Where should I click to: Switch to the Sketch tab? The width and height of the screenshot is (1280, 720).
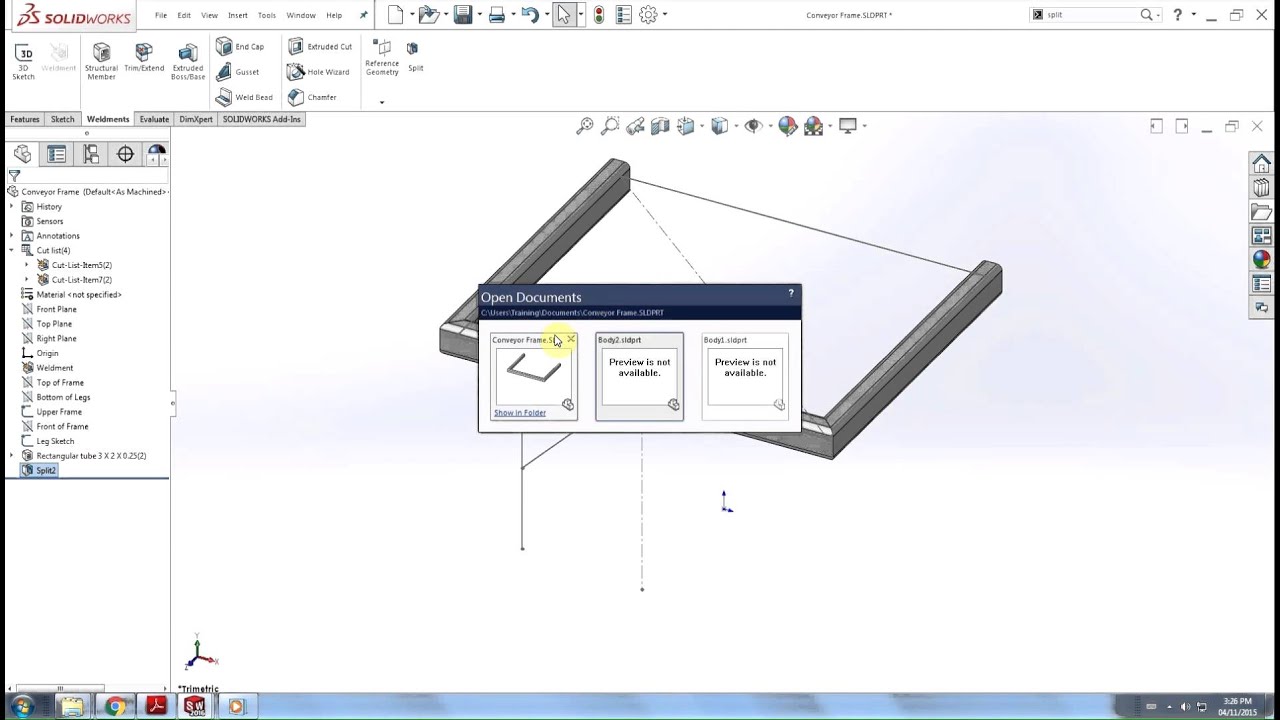(63, 119)
